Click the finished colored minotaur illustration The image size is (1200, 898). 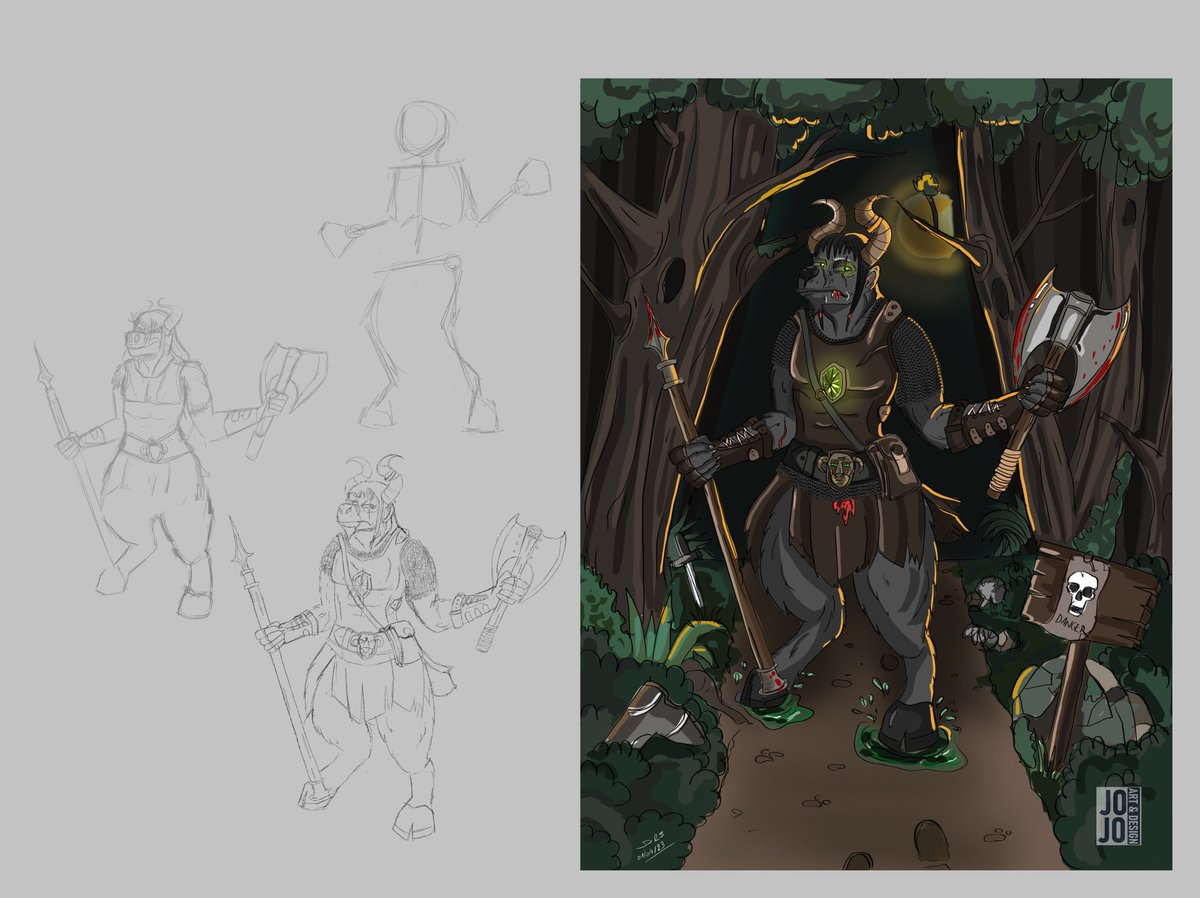pos(876,474)
